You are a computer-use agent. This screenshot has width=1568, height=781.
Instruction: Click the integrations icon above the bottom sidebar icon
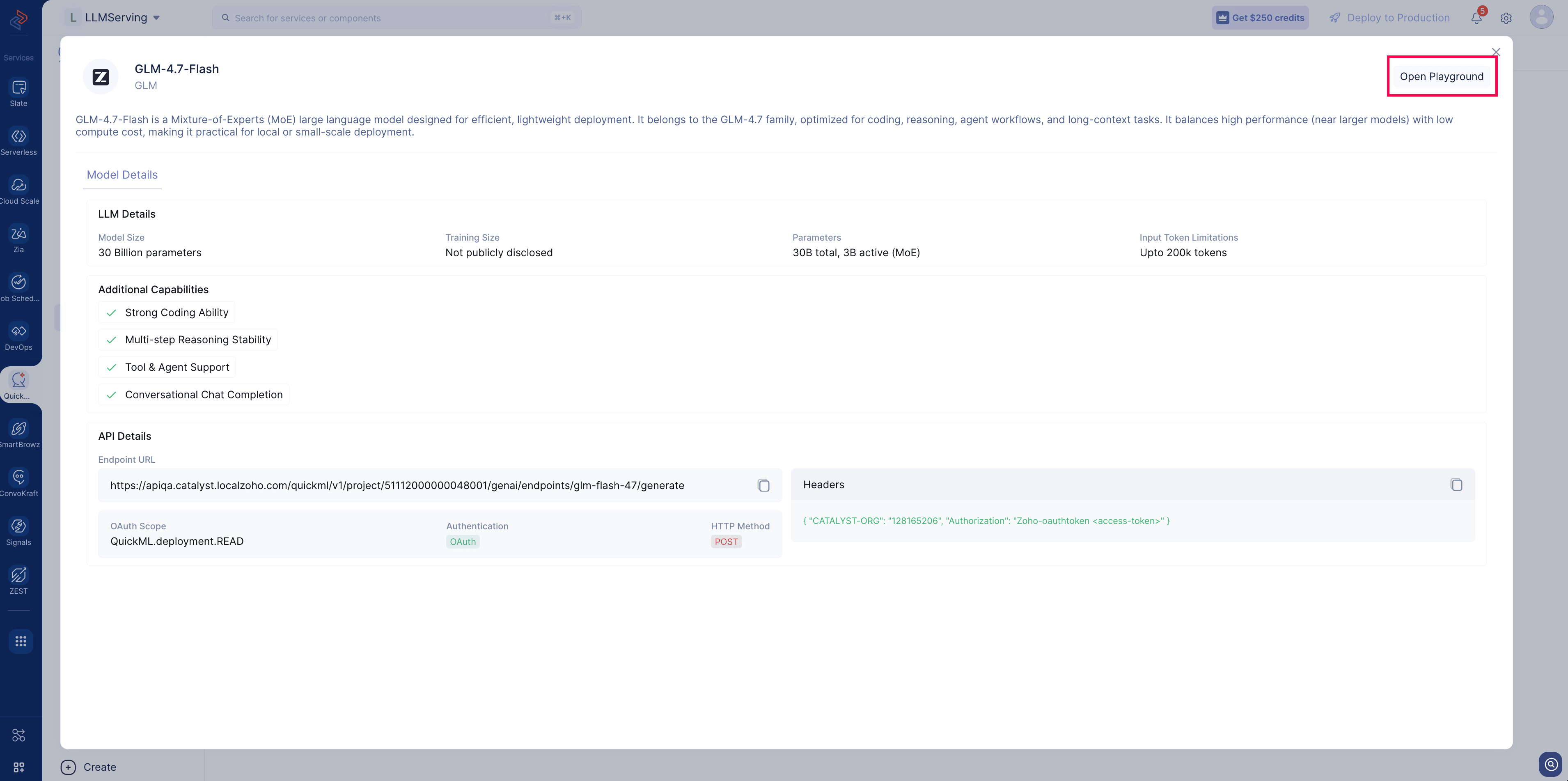tap(19, 735)
